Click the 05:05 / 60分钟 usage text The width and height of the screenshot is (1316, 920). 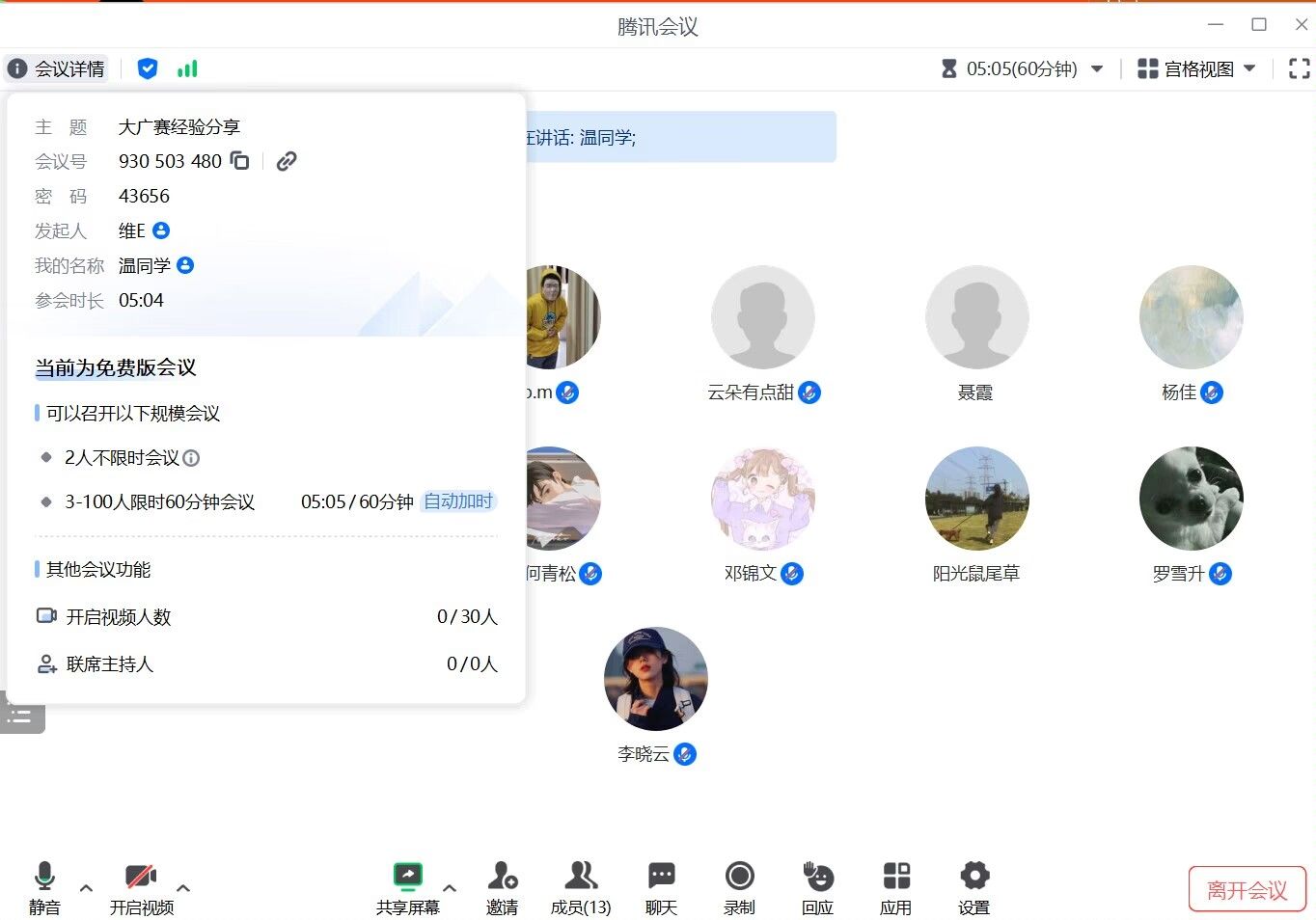coord(357,501)
